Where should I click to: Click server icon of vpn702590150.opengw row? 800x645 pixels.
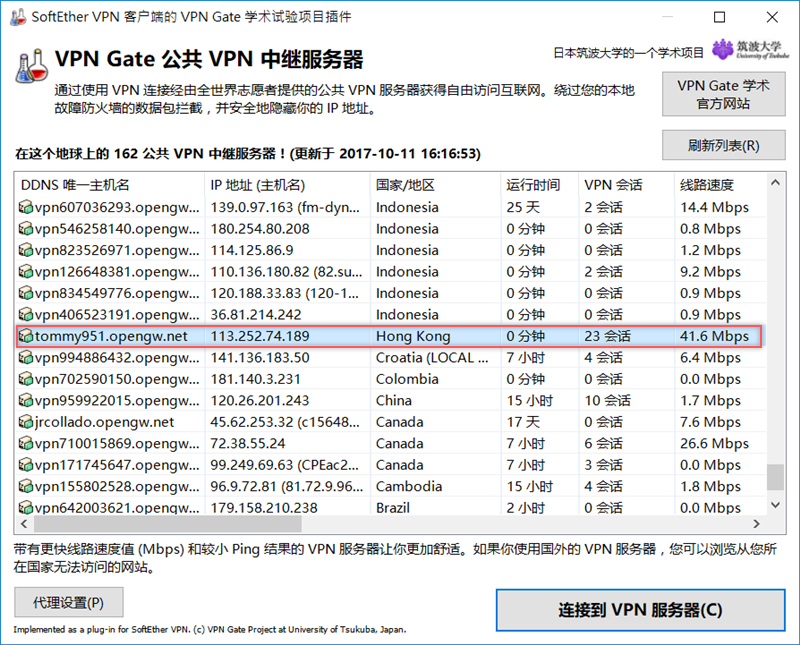coord(26,379)
